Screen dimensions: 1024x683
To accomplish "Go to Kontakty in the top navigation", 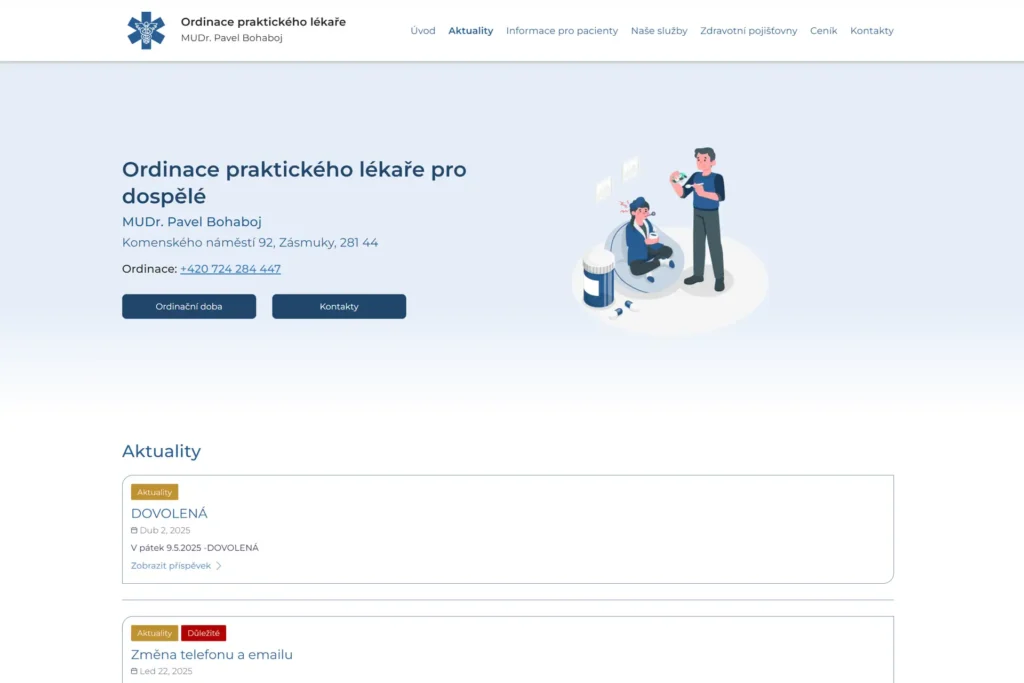I will point(872,31).
